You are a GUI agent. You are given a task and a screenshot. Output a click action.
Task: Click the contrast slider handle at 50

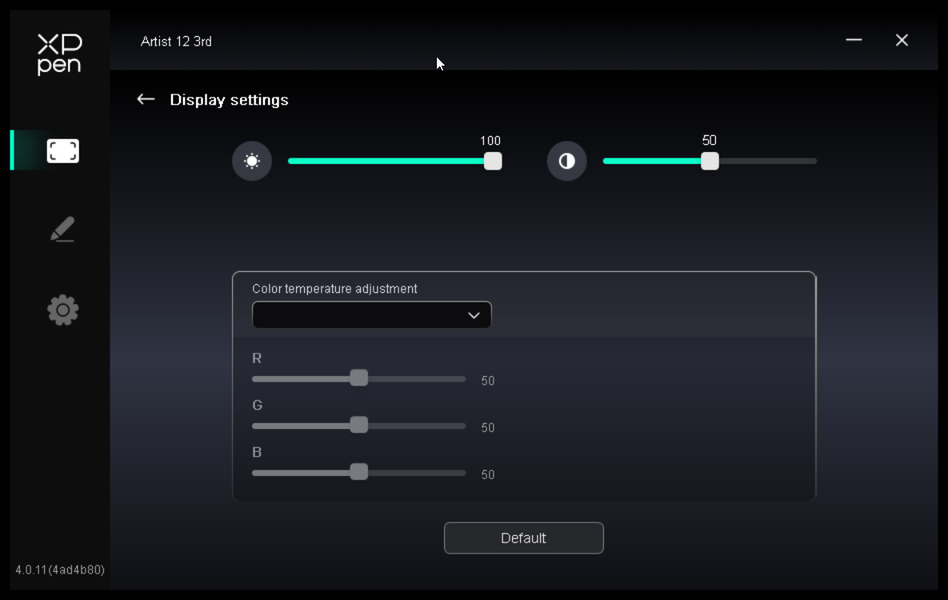click(710, 161)
